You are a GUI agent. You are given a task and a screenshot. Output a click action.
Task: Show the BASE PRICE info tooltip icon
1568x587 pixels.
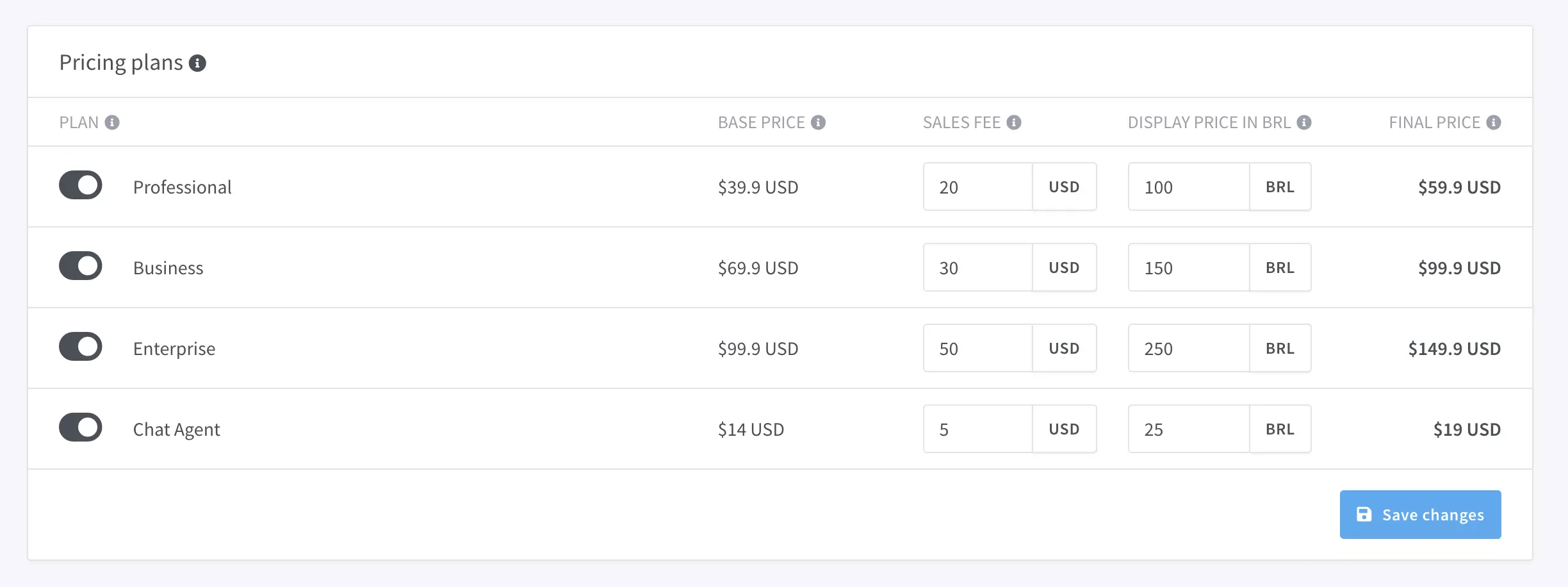pos(818,122)
